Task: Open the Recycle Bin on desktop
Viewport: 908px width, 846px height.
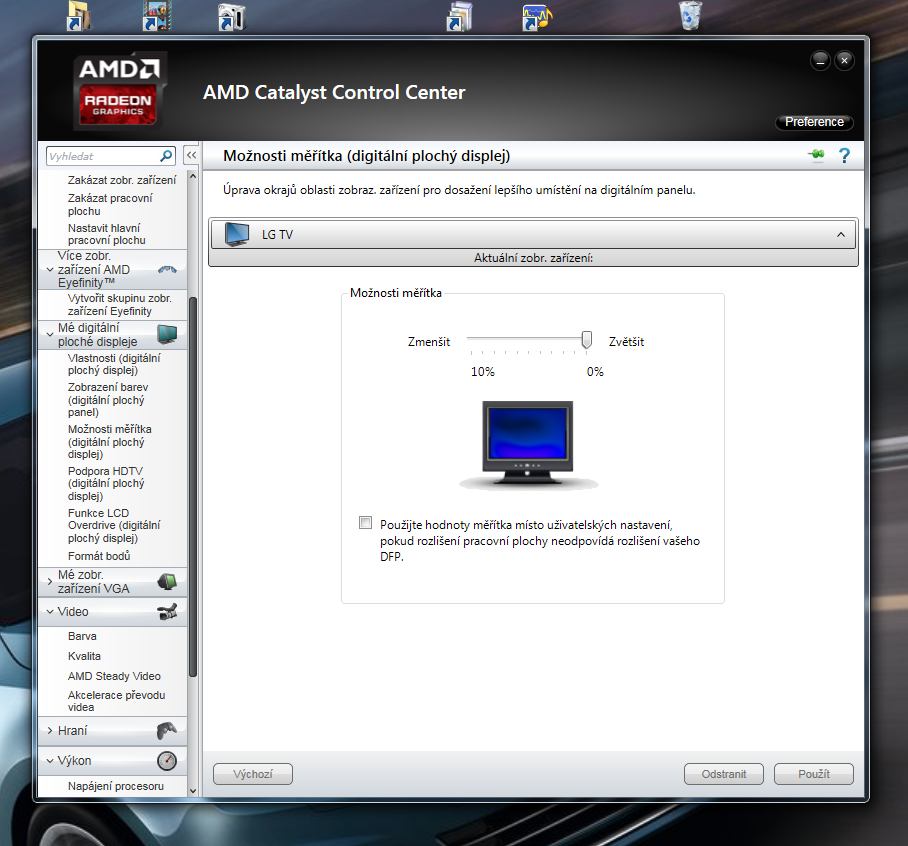Action: point(690,15)
